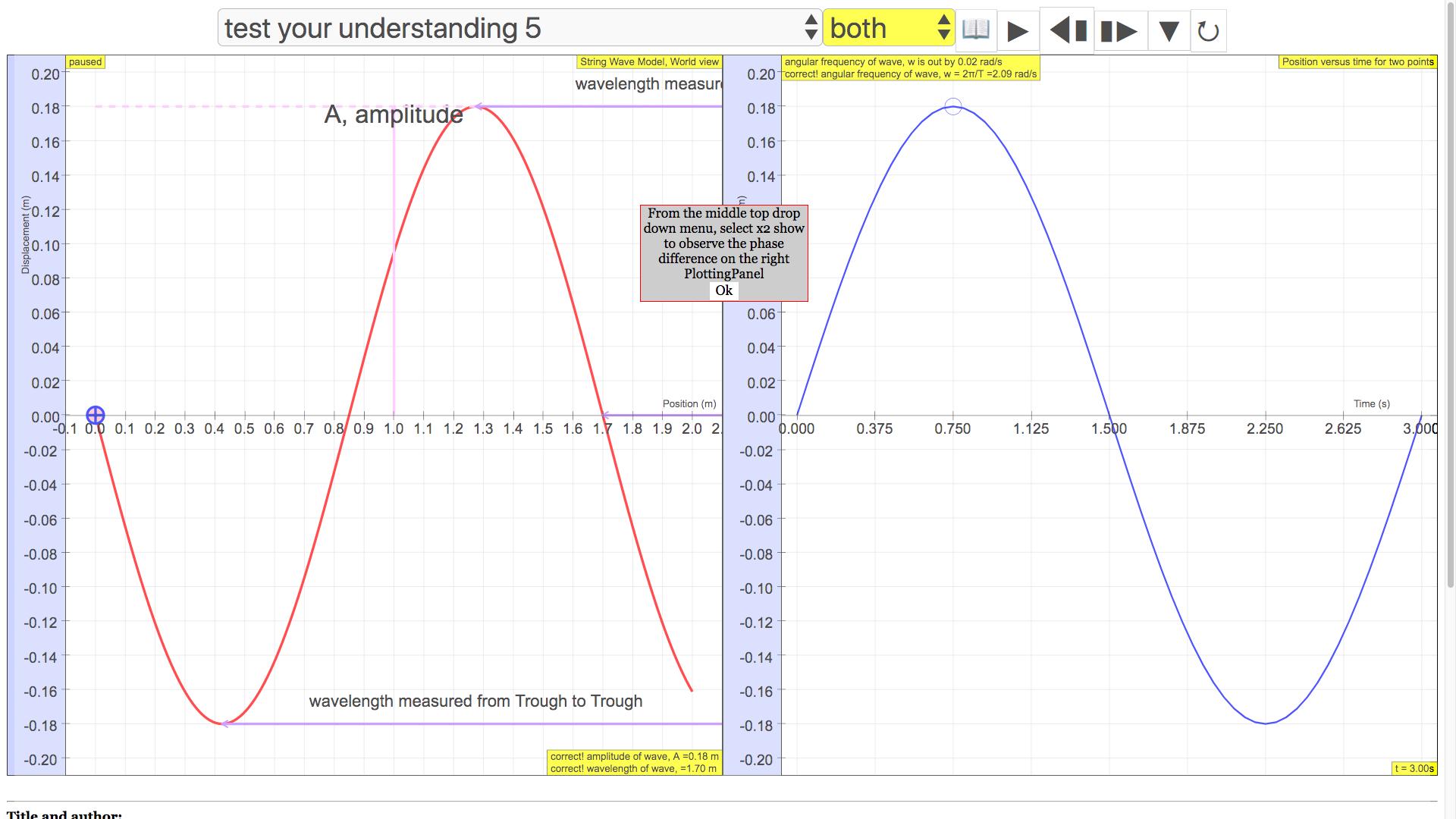Click the blue circle marker on the crest at 0.750 s
This screenshot has width=1456, height=819.
953,107
